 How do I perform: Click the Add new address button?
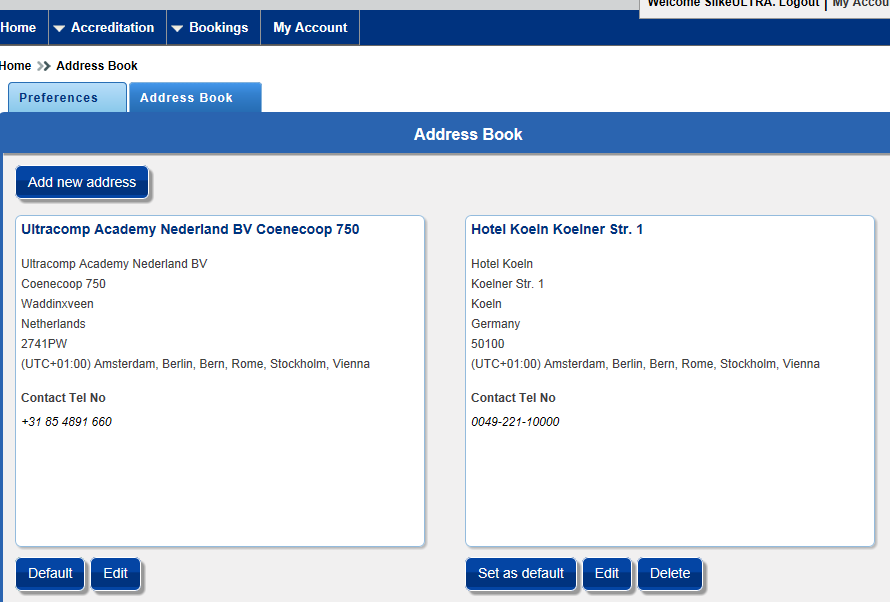coord(82,182)
